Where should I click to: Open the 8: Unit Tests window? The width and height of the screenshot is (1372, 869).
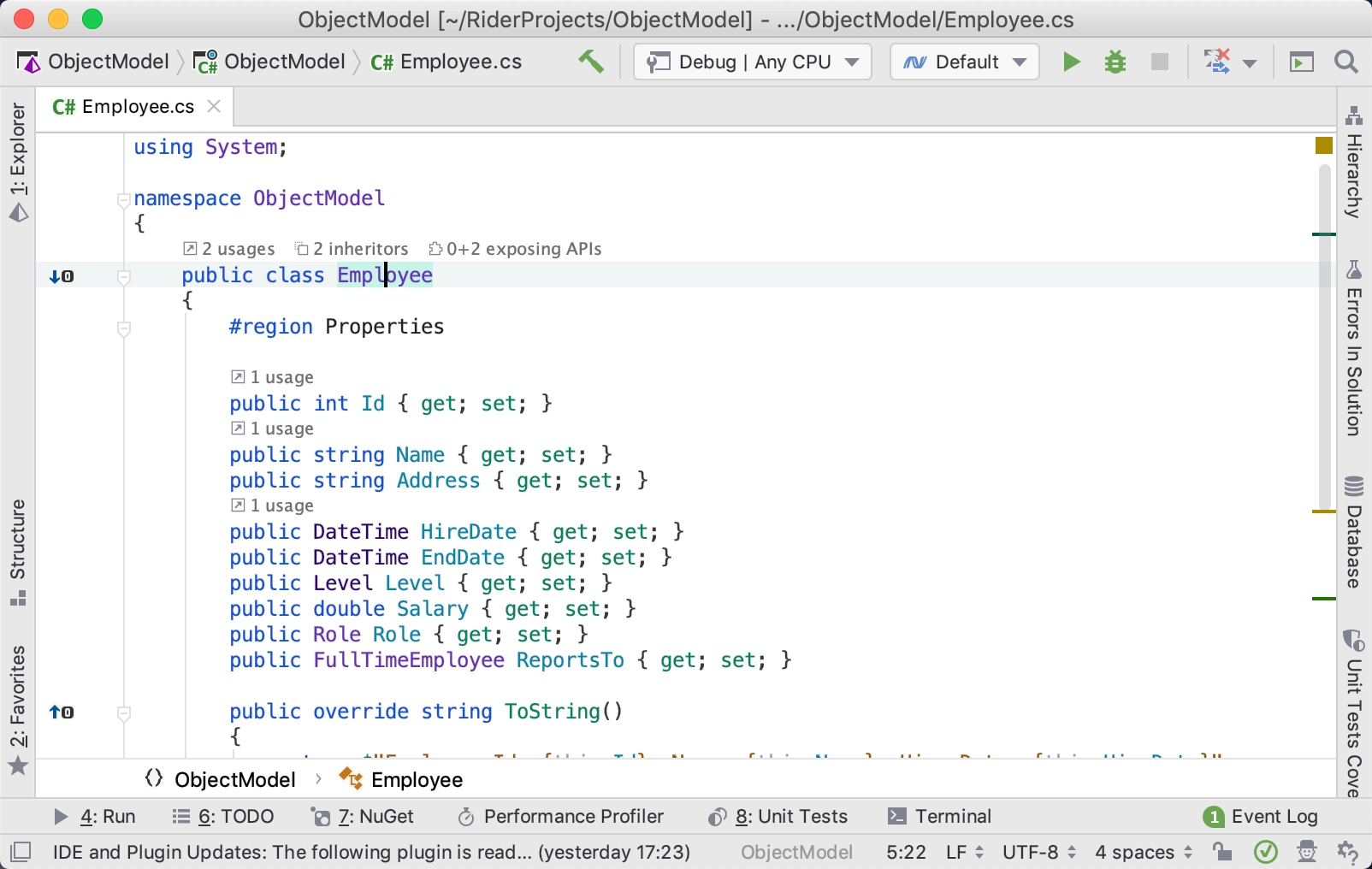(x=778, y=817)
